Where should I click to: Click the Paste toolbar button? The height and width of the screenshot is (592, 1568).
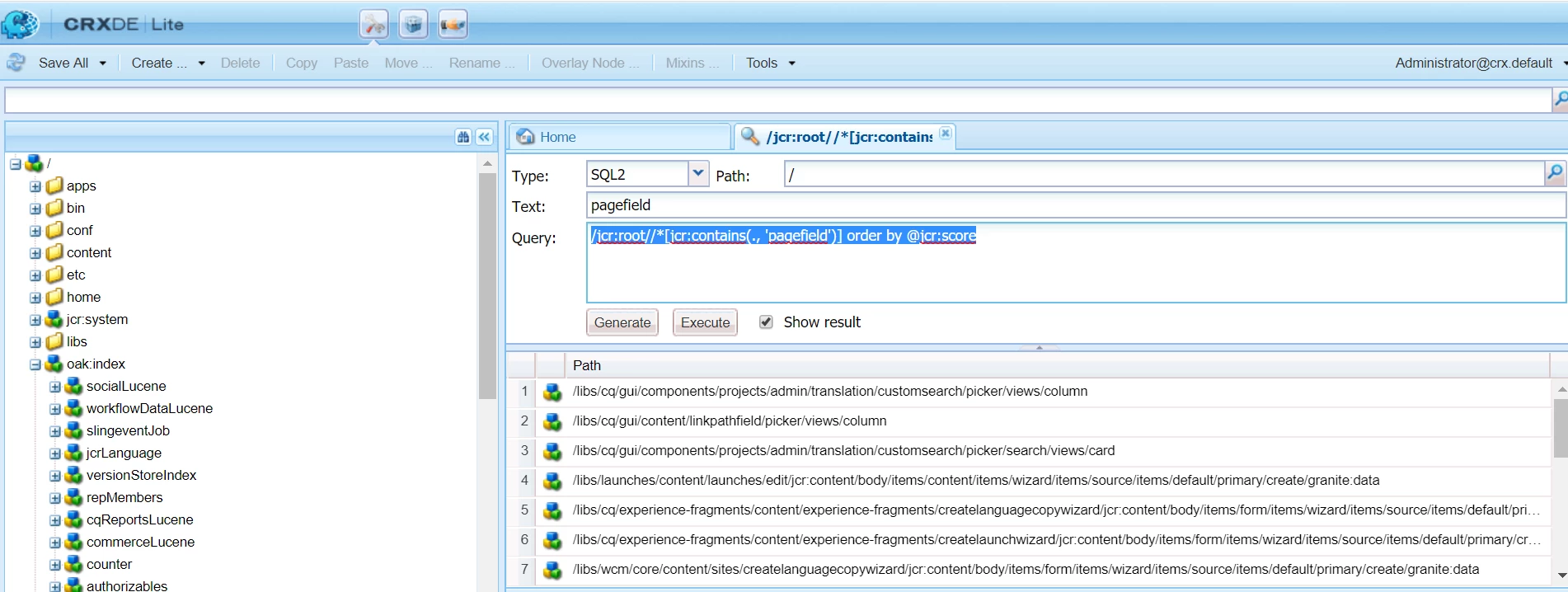point(351,63)
